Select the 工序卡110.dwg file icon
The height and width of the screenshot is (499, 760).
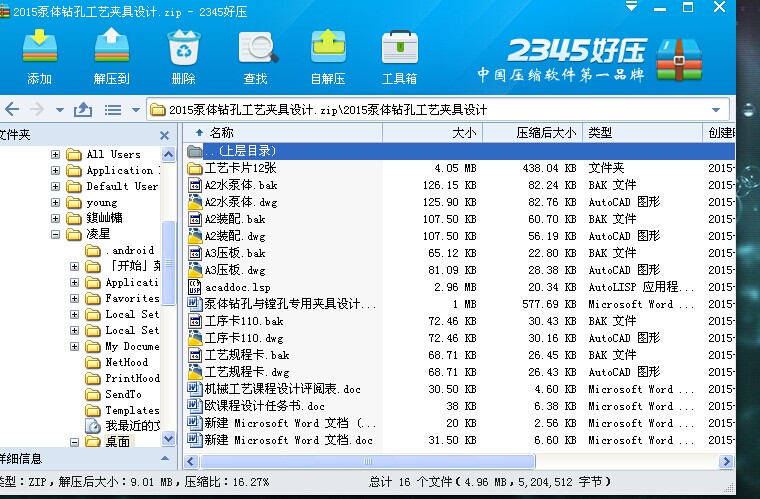click(195, 338)
